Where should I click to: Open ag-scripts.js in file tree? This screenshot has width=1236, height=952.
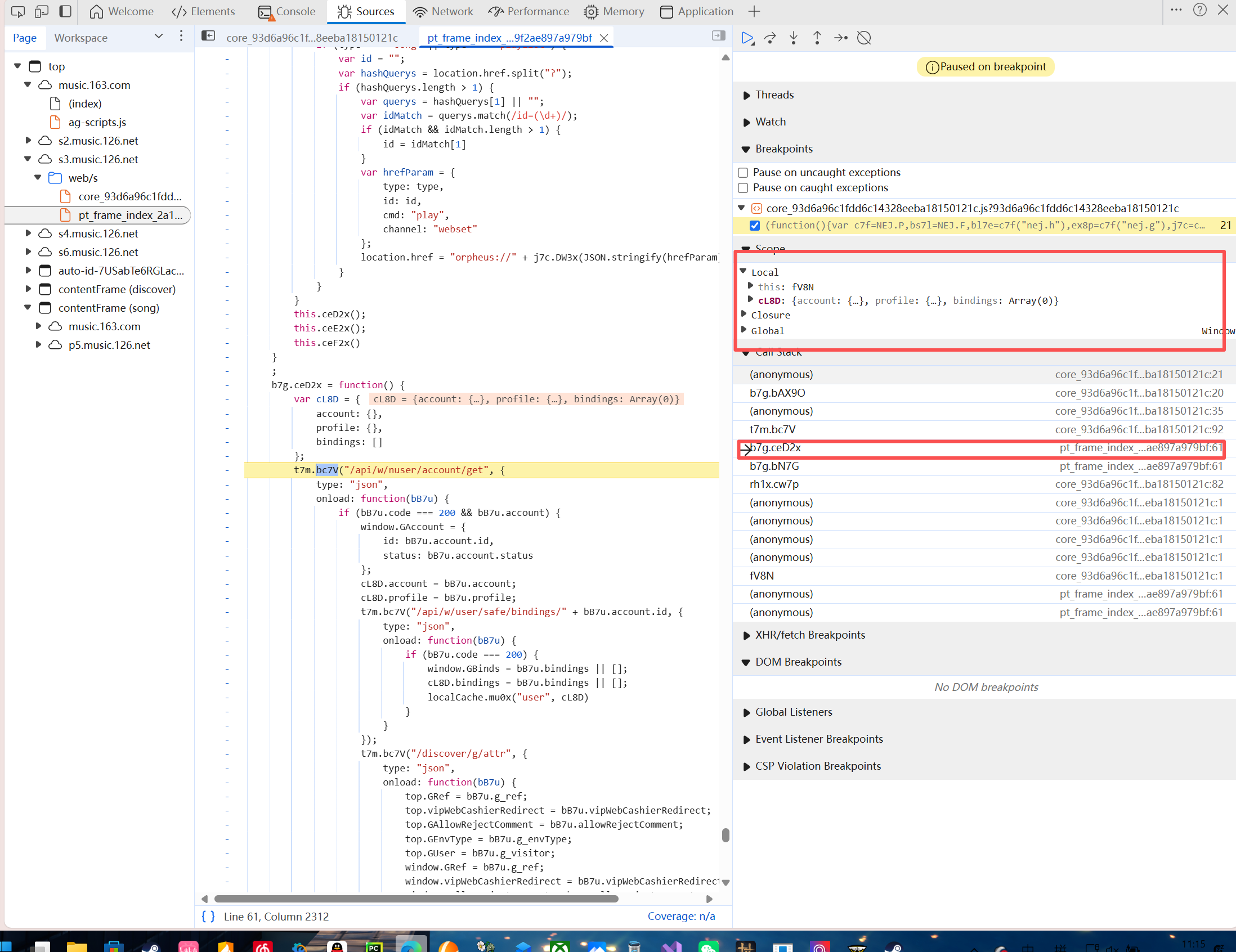[x=97, y=122]
